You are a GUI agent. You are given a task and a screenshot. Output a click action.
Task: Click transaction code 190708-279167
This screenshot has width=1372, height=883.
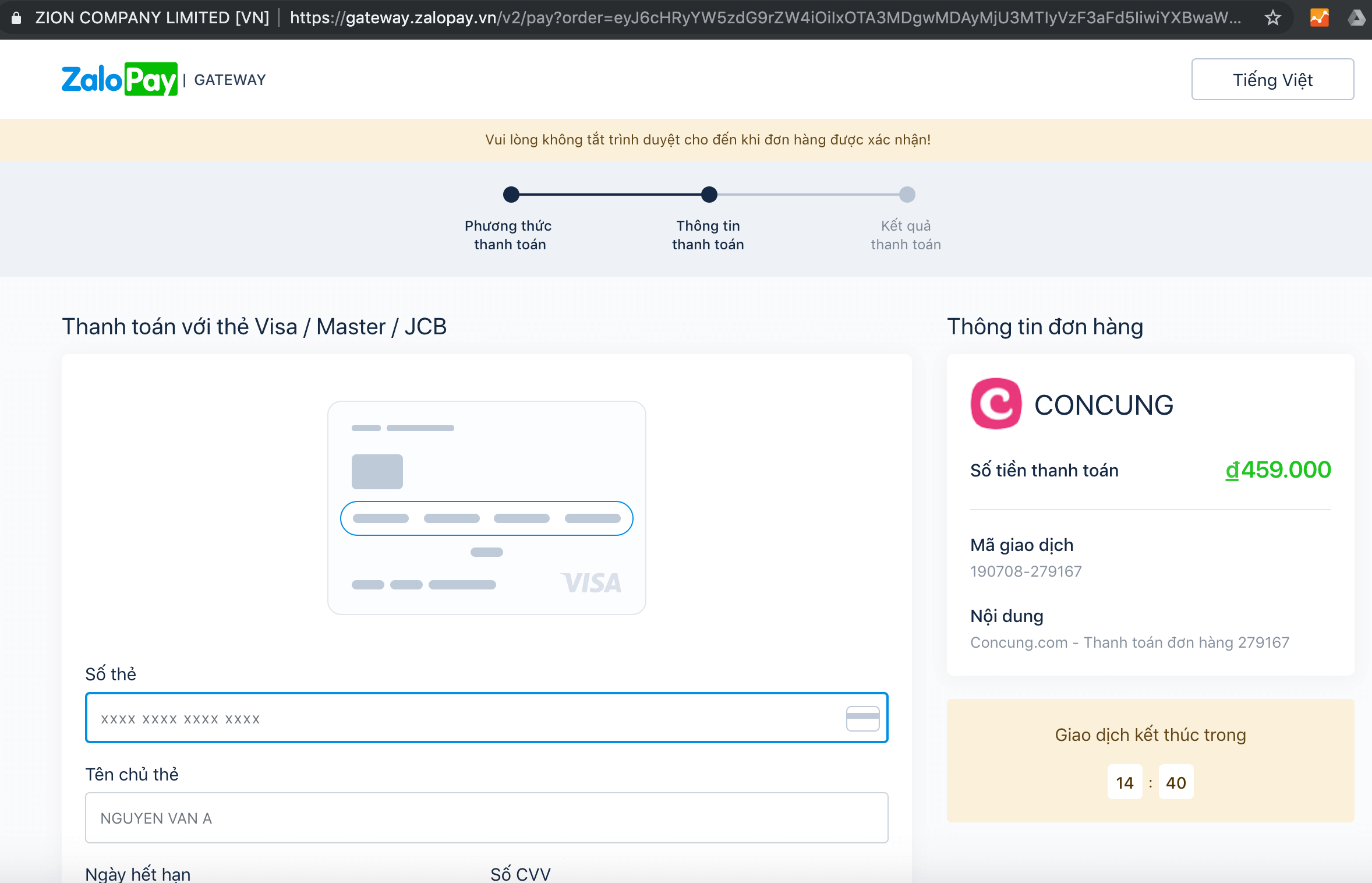[x=1026, y=571]
